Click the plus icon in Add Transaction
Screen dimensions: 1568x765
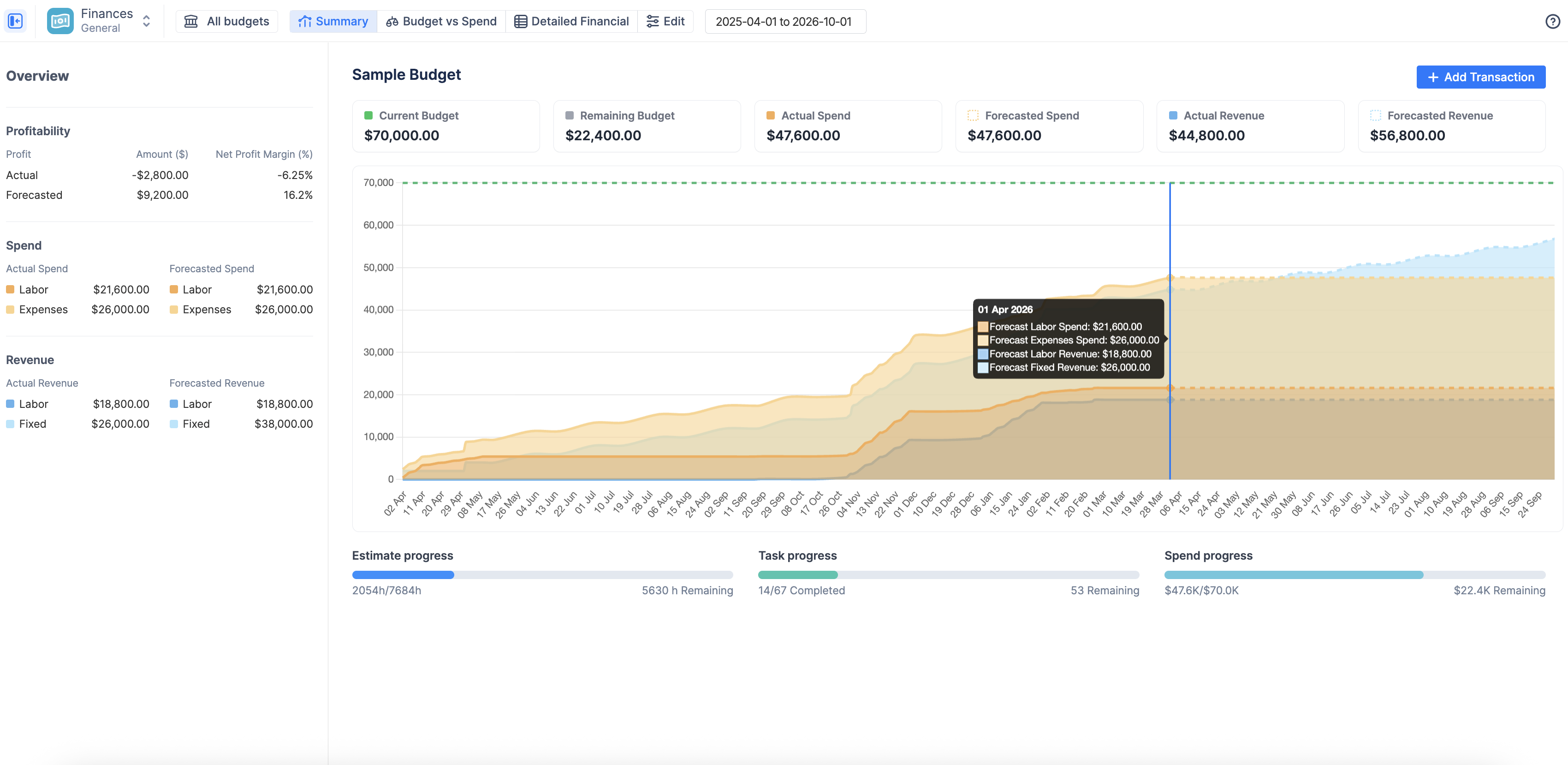coord(1433,78)
